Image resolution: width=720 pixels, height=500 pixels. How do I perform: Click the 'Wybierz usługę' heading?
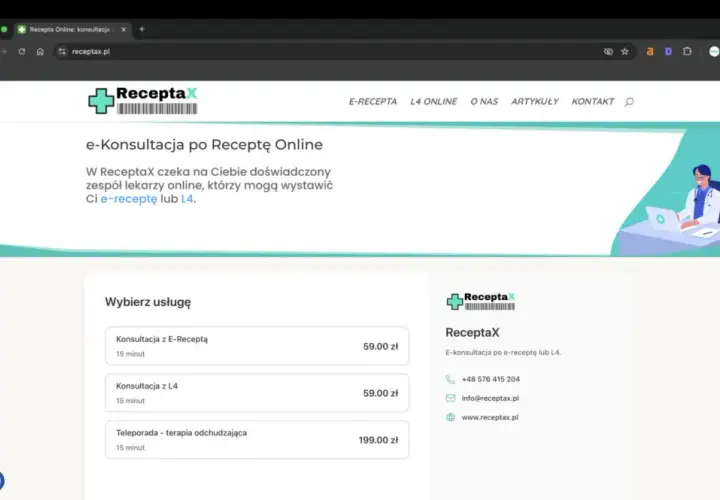(148, 302)
